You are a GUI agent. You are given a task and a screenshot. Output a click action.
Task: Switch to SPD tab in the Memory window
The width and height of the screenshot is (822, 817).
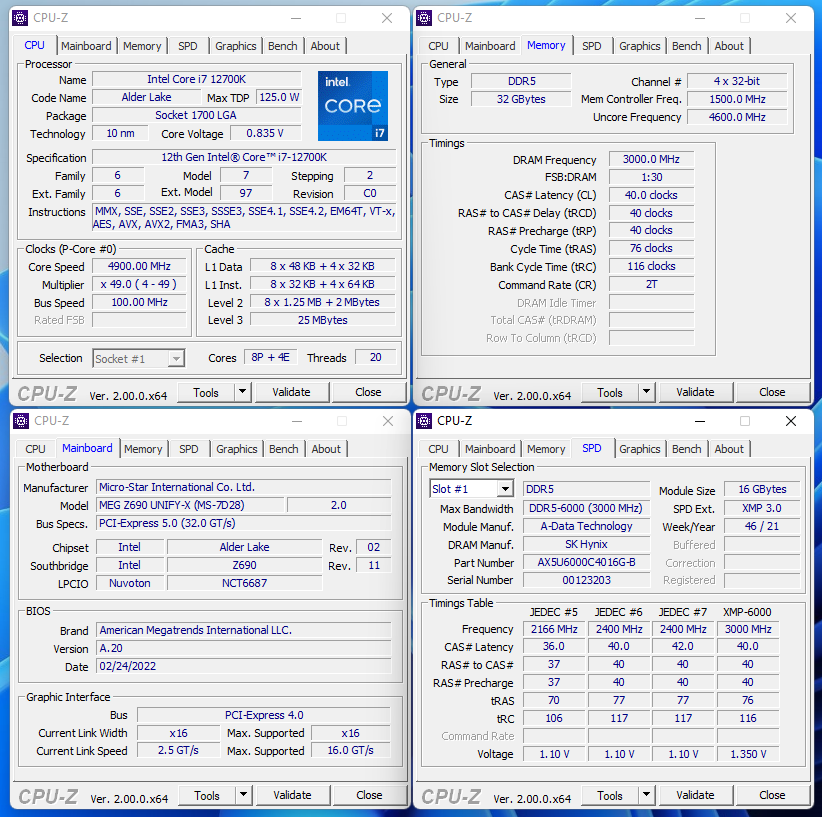coord(591,46)
